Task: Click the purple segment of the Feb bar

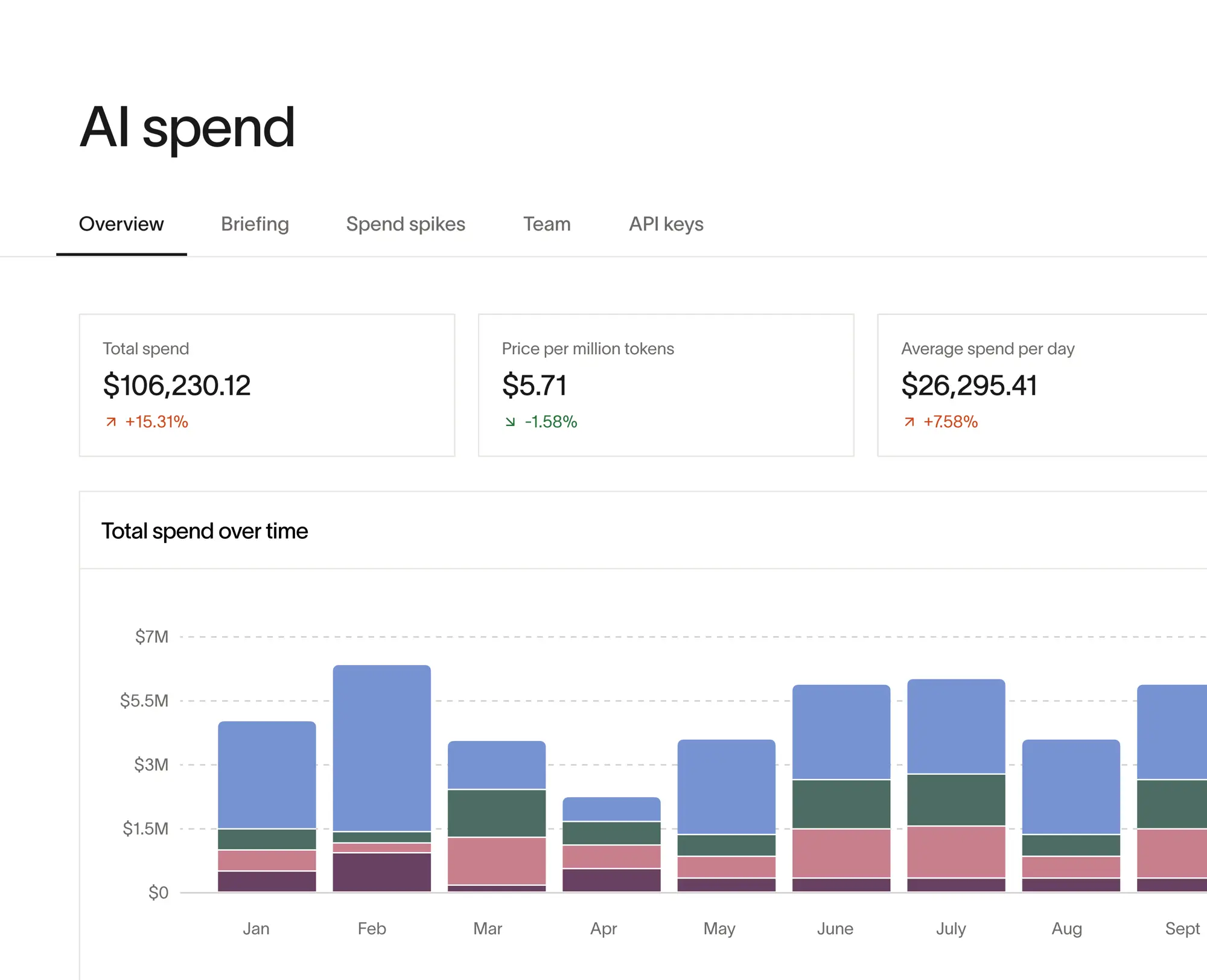Action: coord(382,873)
